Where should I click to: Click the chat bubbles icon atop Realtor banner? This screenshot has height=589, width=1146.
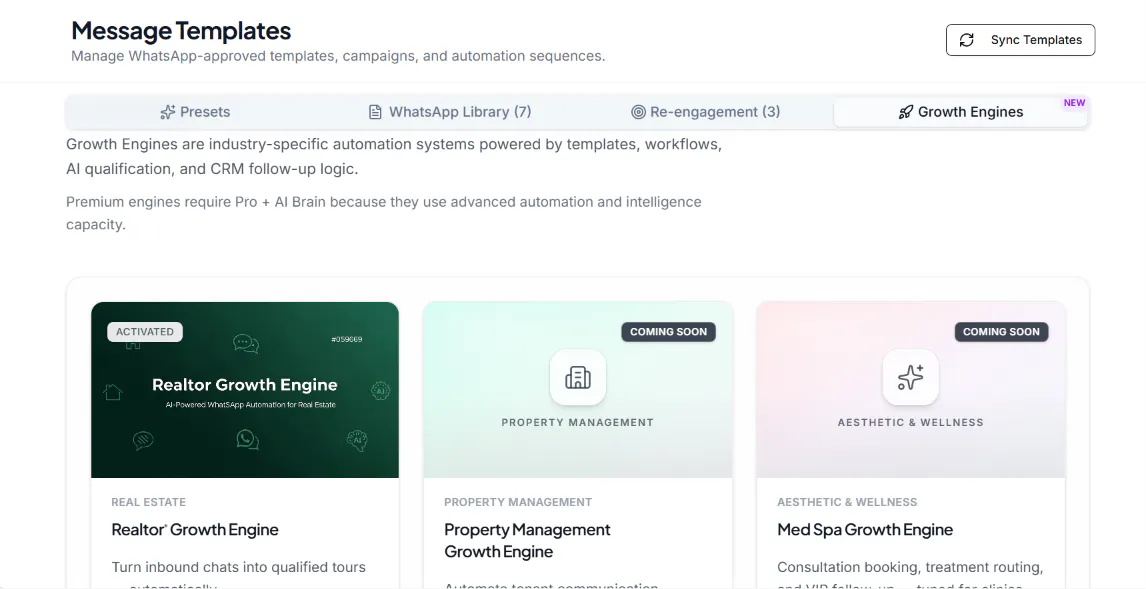(x=246, y=343)
